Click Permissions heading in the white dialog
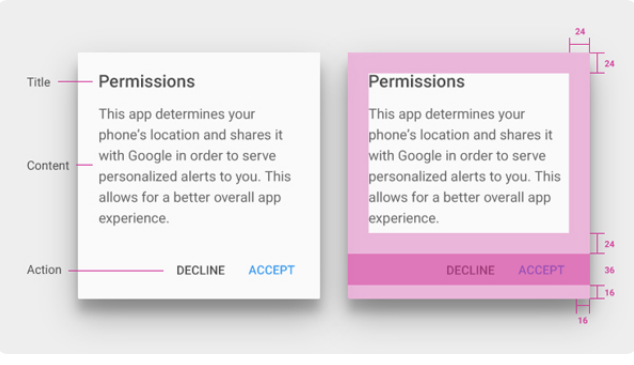Image resolution: width=634 pixels, height=365 pixels. [147, 81]
